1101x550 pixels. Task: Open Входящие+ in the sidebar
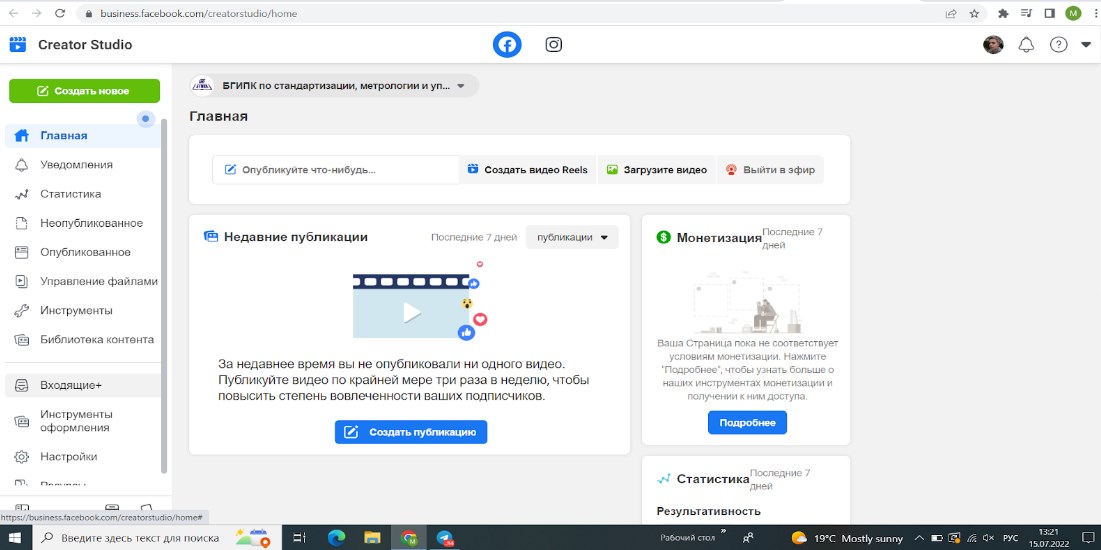click(x=70, y=385)
